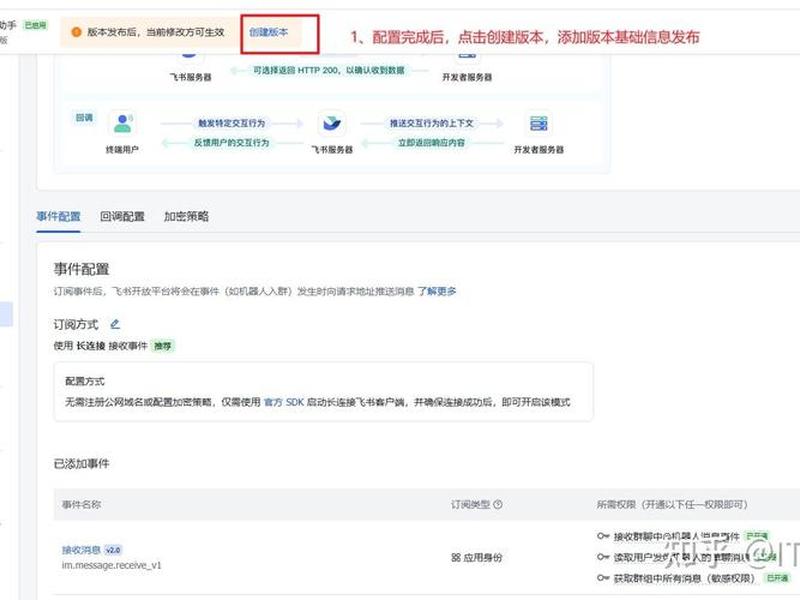Click the 获取群组中所有消息 (敏感权限) permission
The height and width of the screenshot is (600, 800).
pyautogui.click(x=684, y=578)
